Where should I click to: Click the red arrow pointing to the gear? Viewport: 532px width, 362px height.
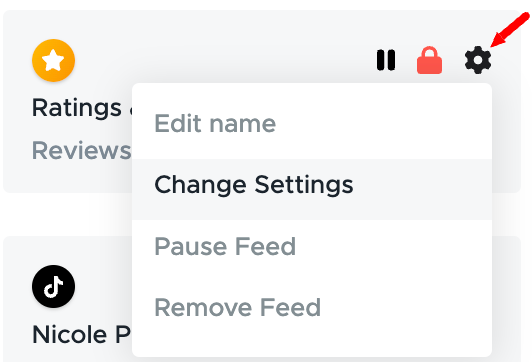coord(510,30)
